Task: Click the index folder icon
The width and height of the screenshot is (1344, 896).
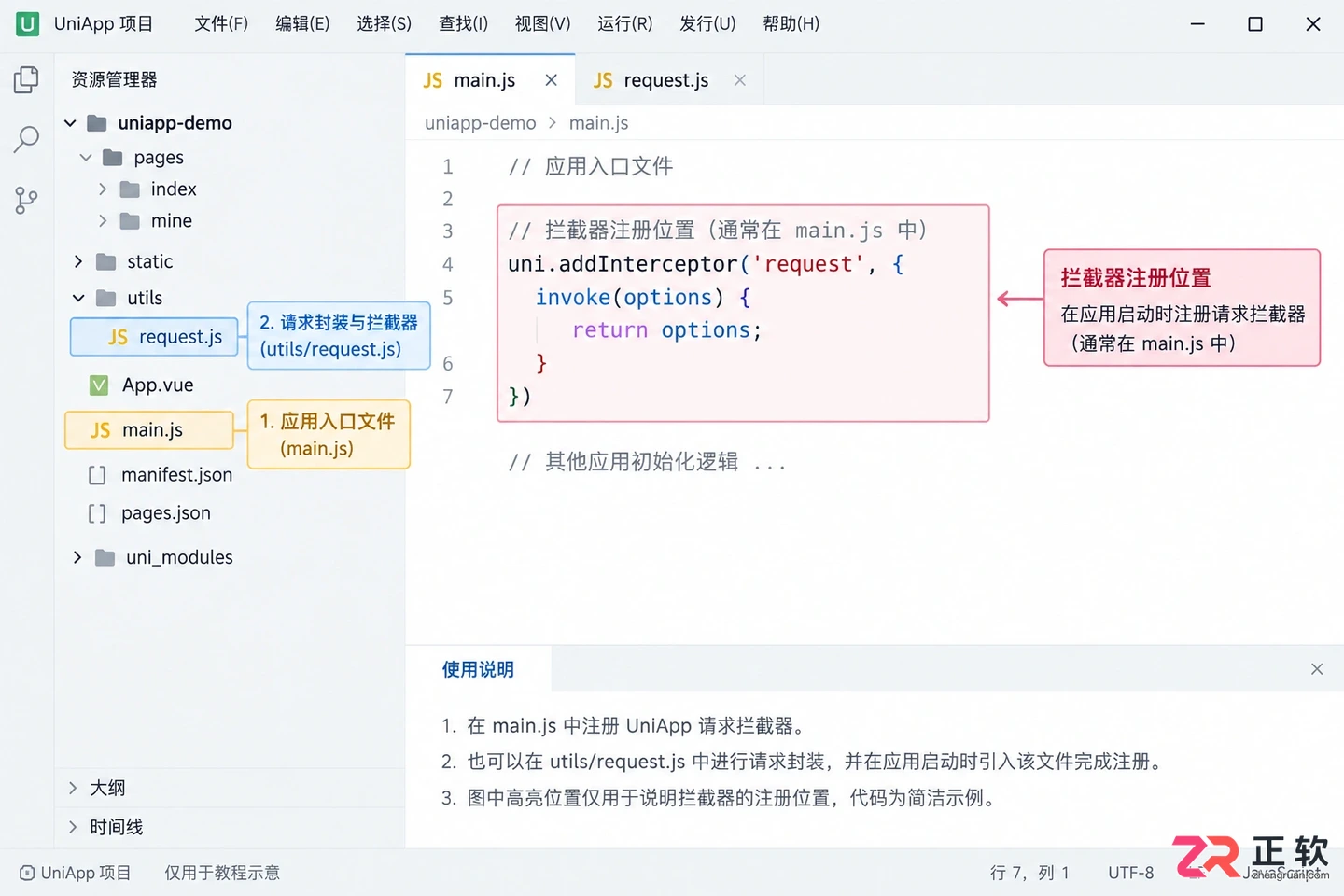Action: pos(130,189)
